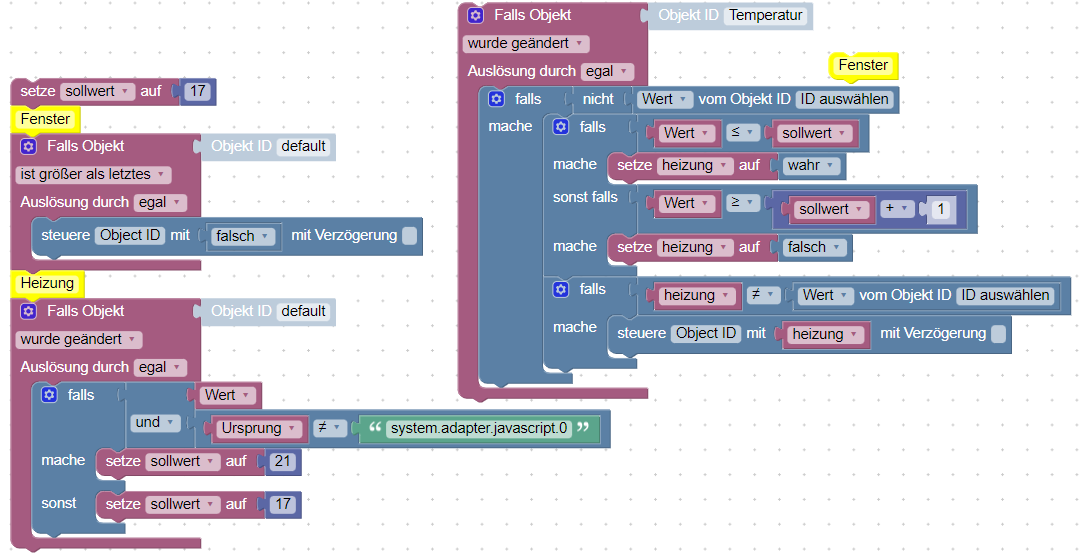The width and height of the screenshot is (1084, 553).
Task: Open the ≤ comparison operator dropdown
Action: click(x=742, y=133)
